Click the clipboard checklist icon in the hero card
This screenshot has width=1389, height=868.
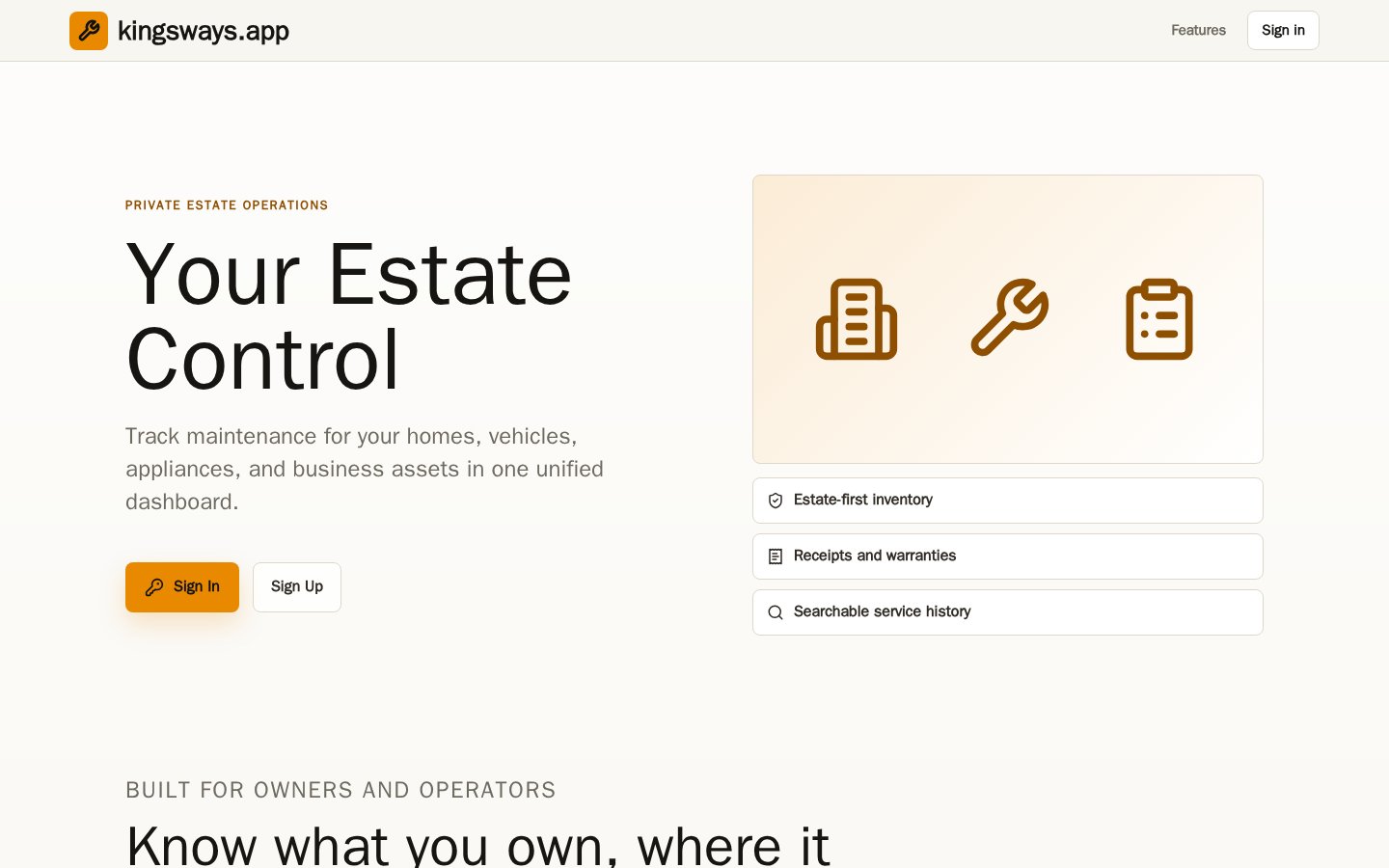(x=1159, y=319)
